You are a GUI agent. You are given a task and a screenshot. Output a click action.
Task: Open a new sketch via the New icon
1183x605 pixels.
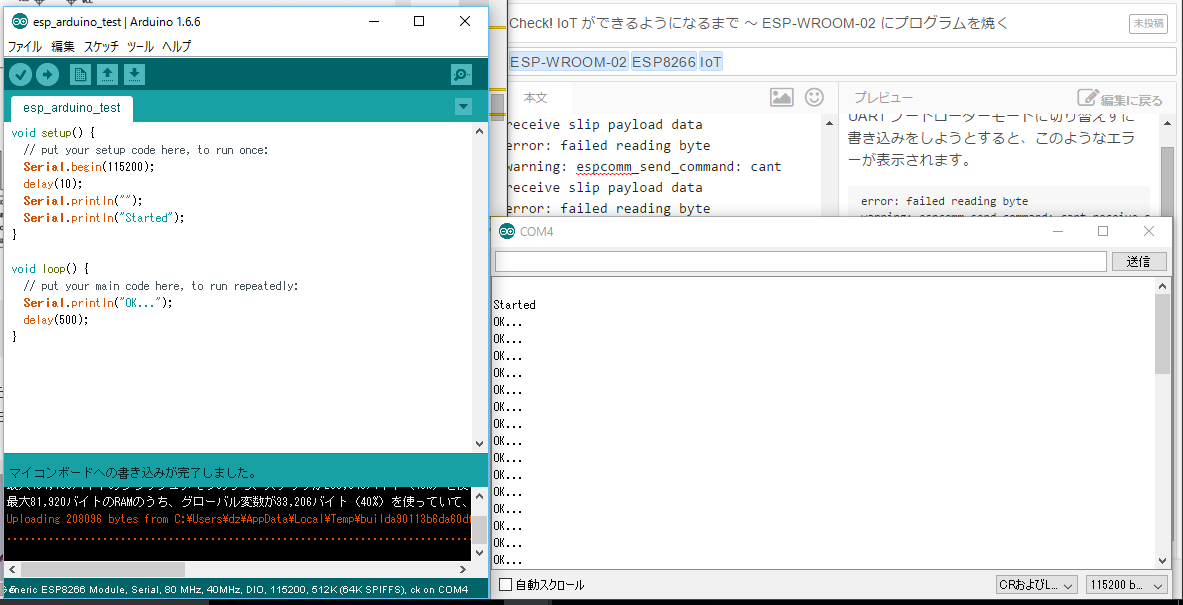(x=79, y=73)
